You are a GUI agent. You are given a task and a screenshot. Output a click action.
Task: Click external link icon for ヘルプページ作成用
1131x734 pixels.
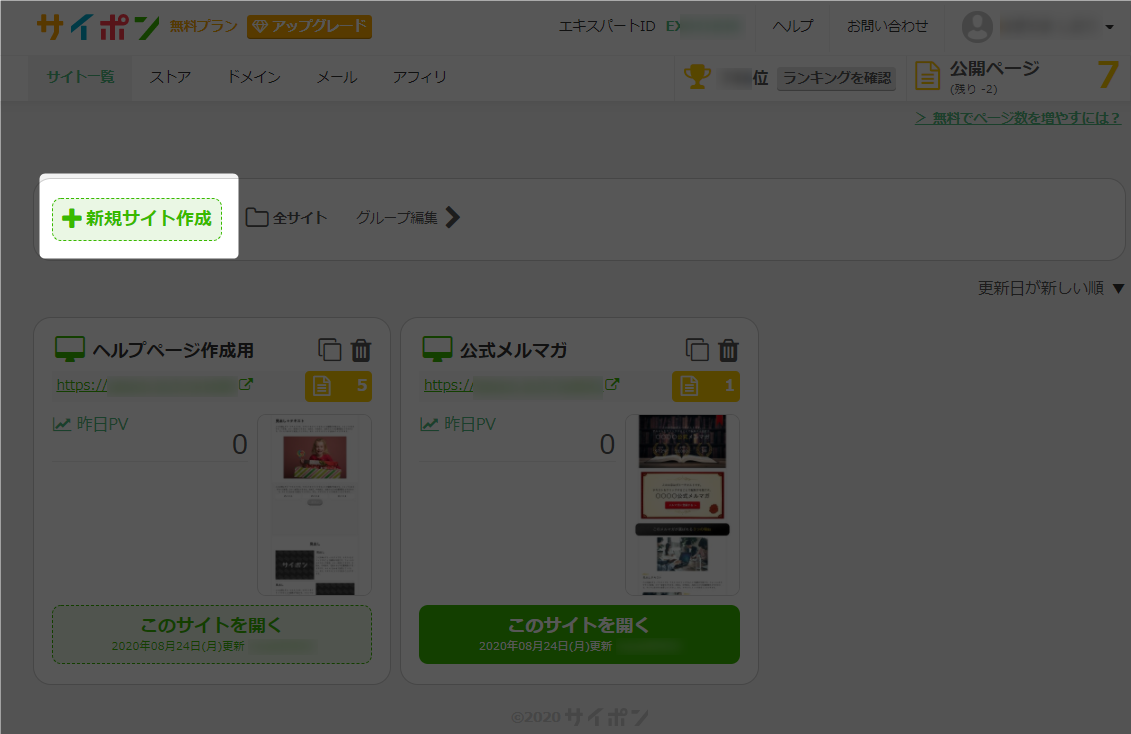click(246, 384)
